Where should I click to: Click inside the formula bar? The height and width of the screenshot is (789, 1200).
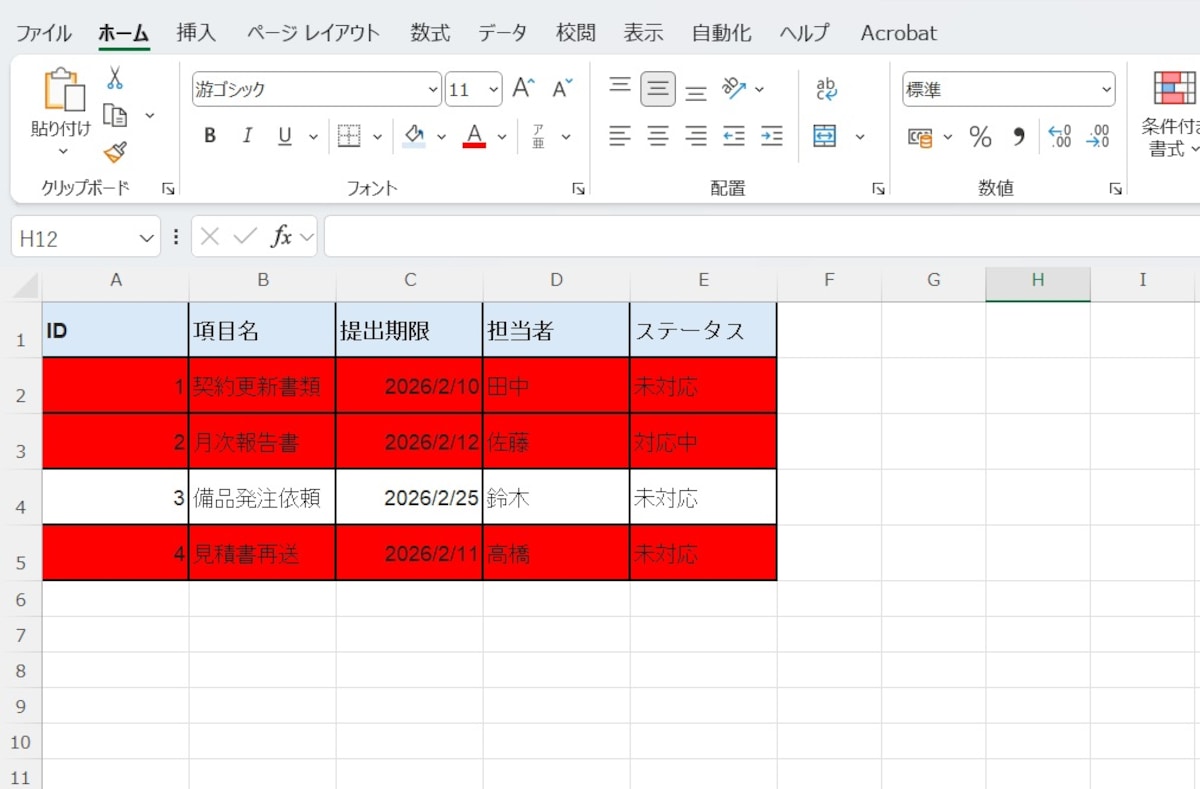pyautogui.click(x=700, y=236)
